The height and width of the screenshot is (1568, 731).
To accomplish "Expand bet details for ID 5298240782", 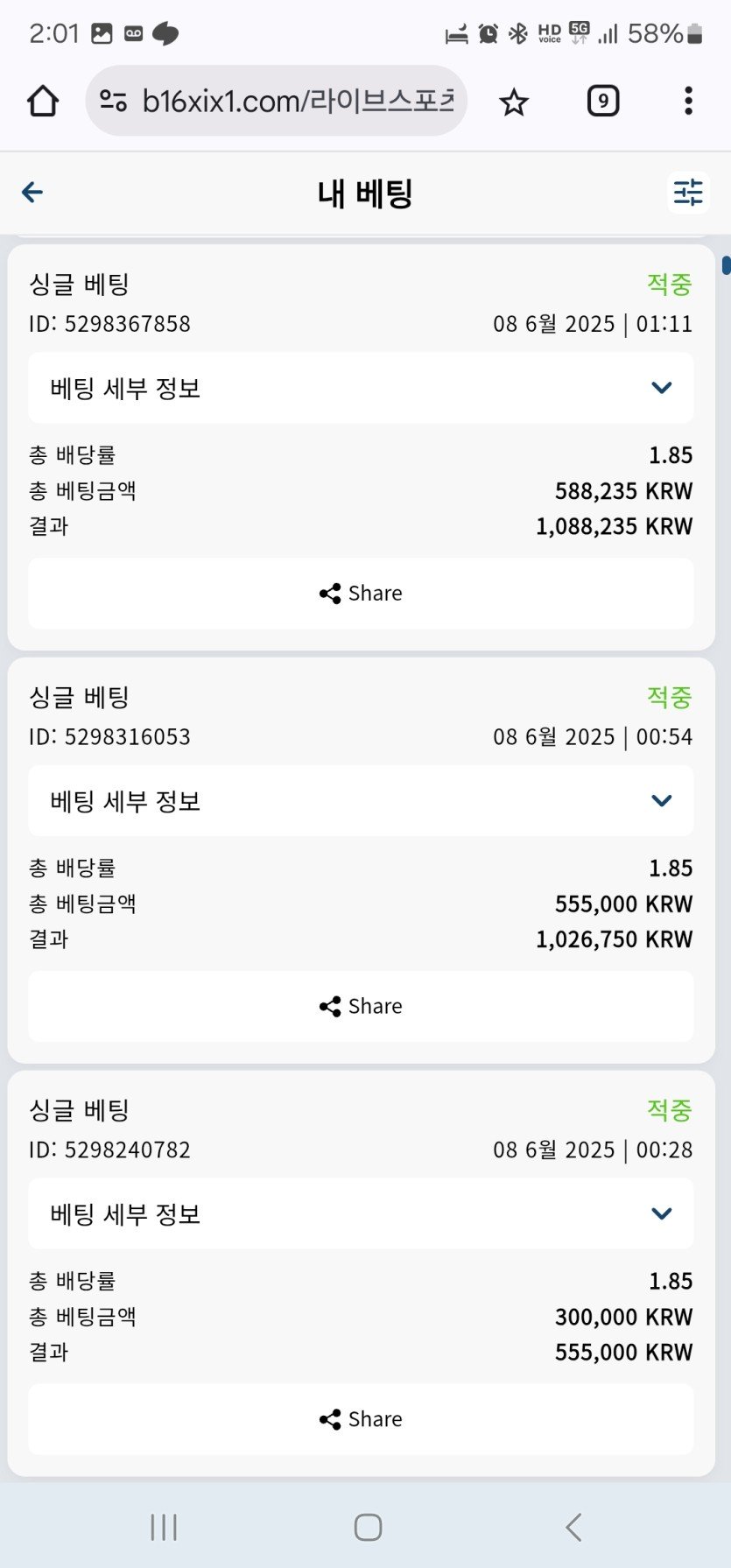I will click(x=361, y=1214).
